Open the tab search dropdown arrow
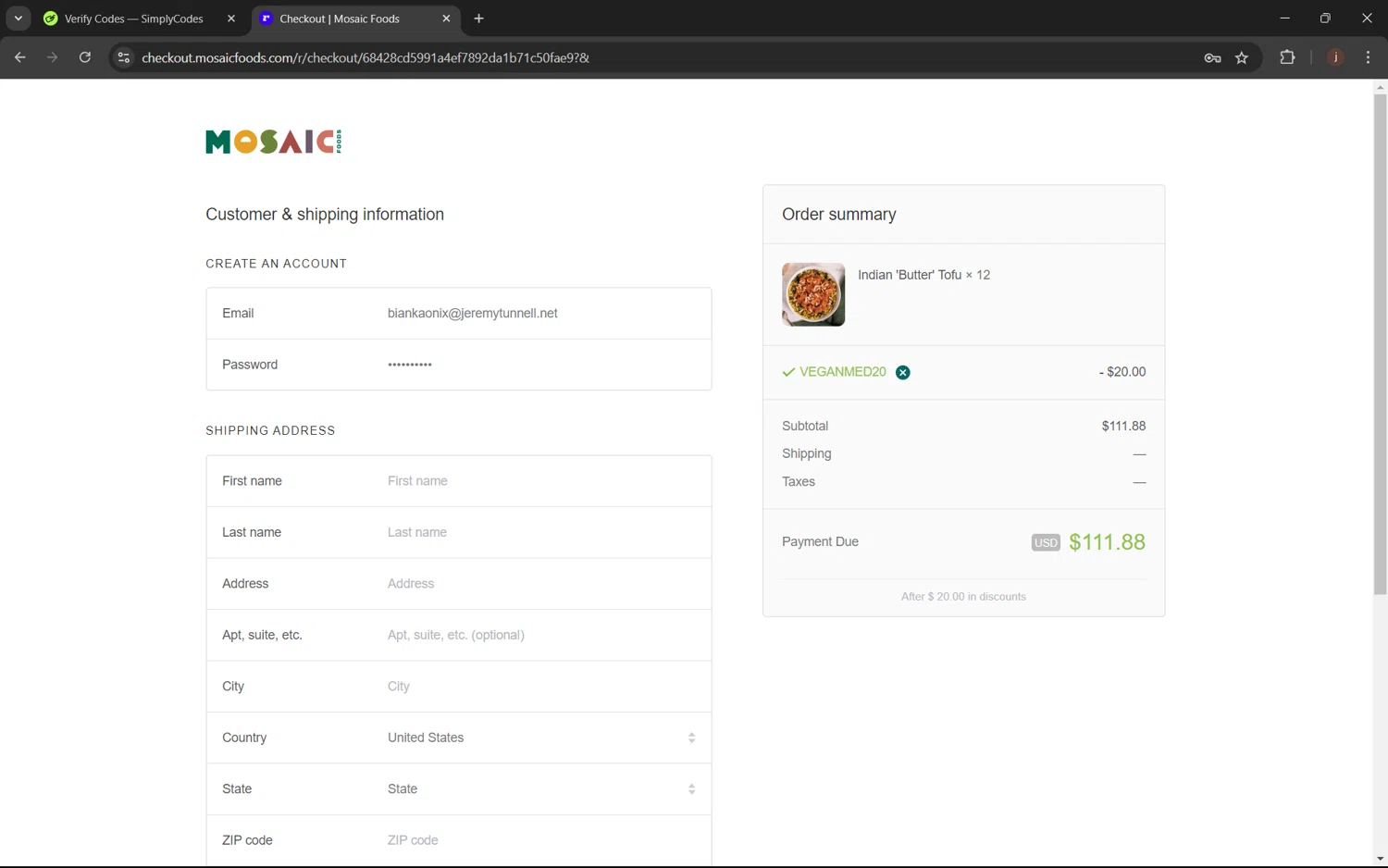This screenshot has height=868, width=1388. coord(18,19)
